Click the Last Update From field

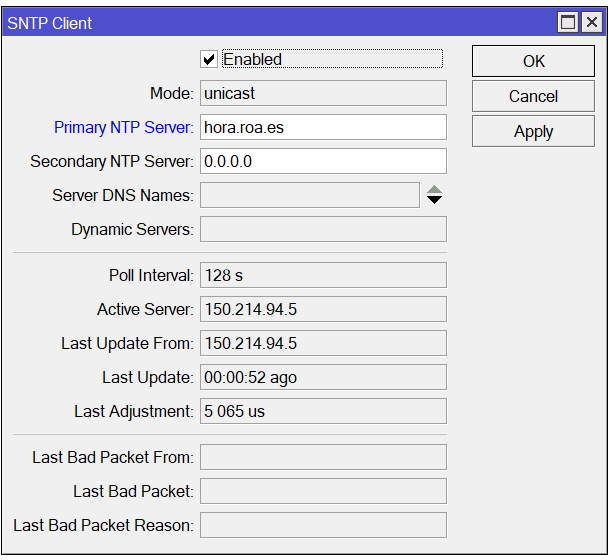323,343
